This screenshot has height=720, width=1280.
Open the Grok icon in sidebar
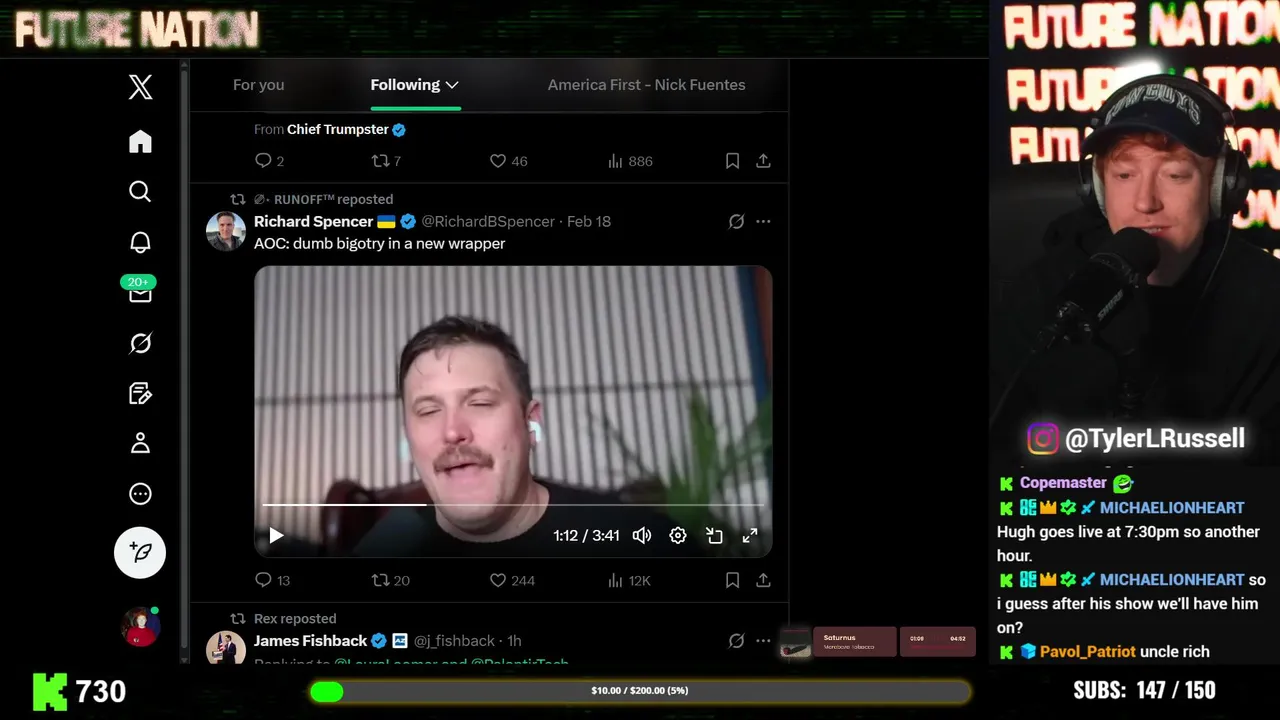pos(140,343)
